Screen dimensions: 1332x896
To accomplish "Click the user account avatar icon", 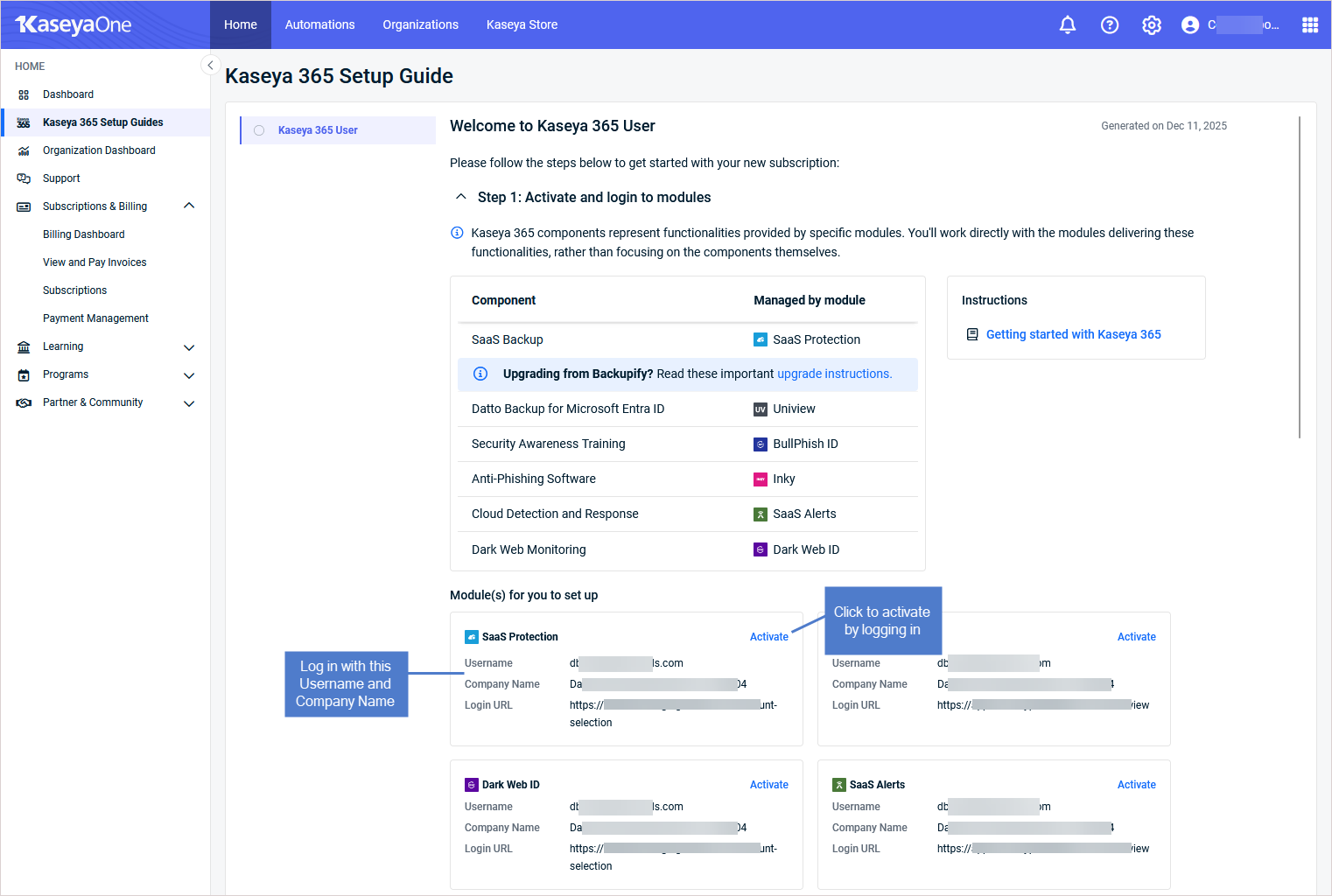I will [x=1189, y=25].
